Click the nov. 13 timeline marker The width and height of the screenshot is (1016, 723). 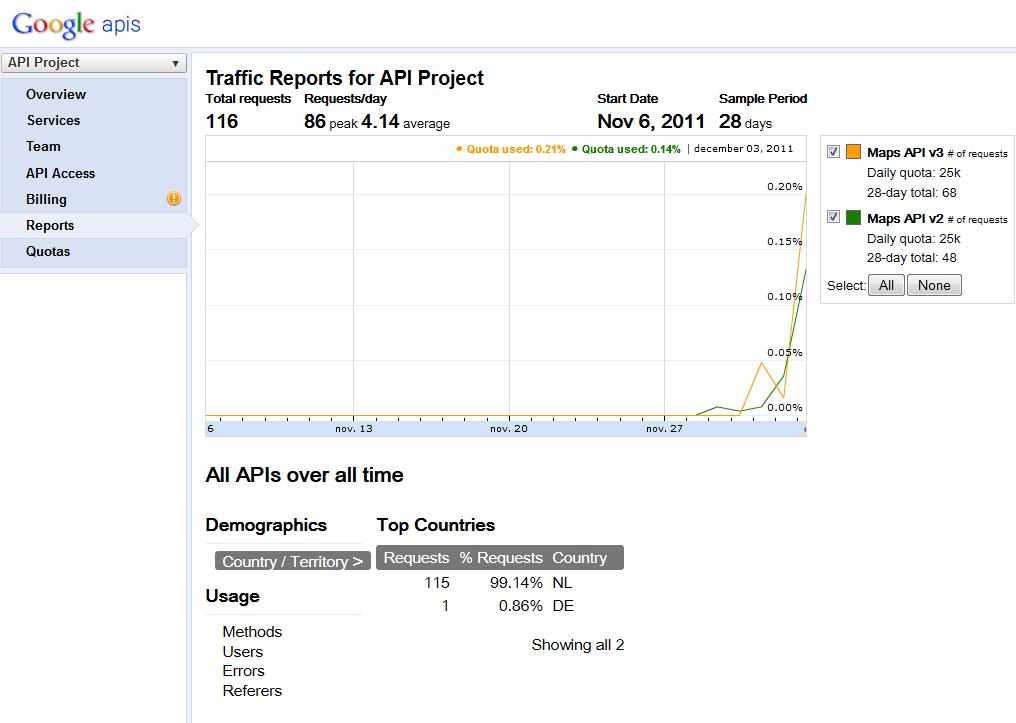[354, 429]
